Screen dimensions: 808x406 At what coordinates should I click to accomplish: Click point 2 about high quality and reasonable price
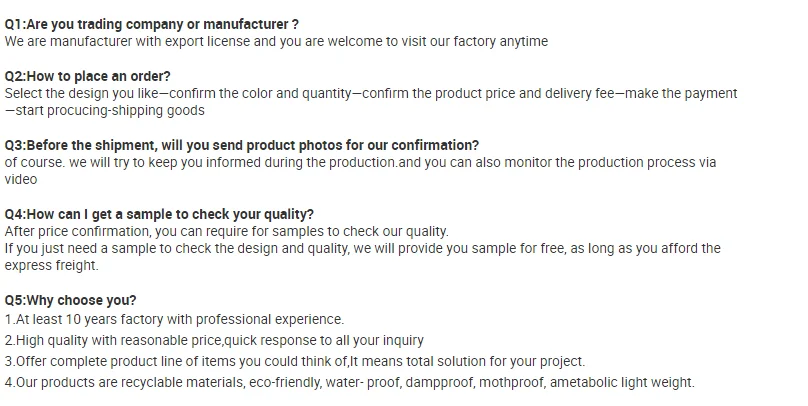[214, 340]
